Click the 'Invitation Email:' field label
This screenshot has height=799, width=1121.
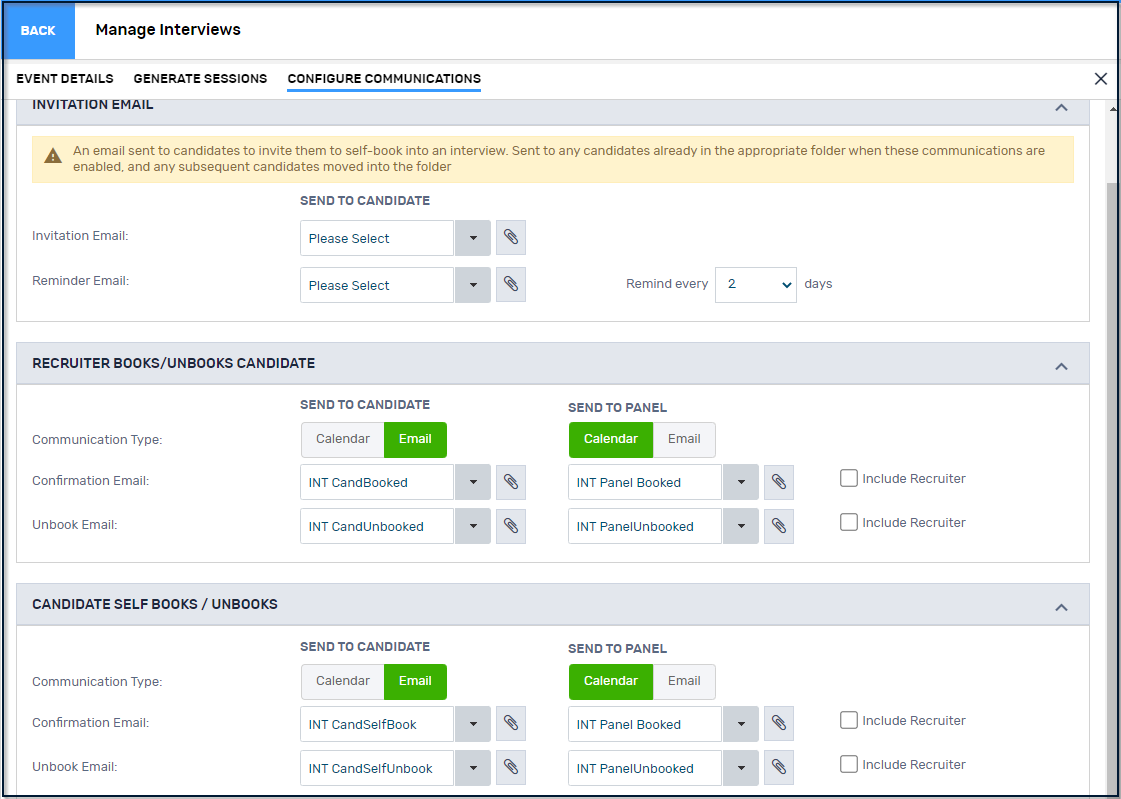80,235
